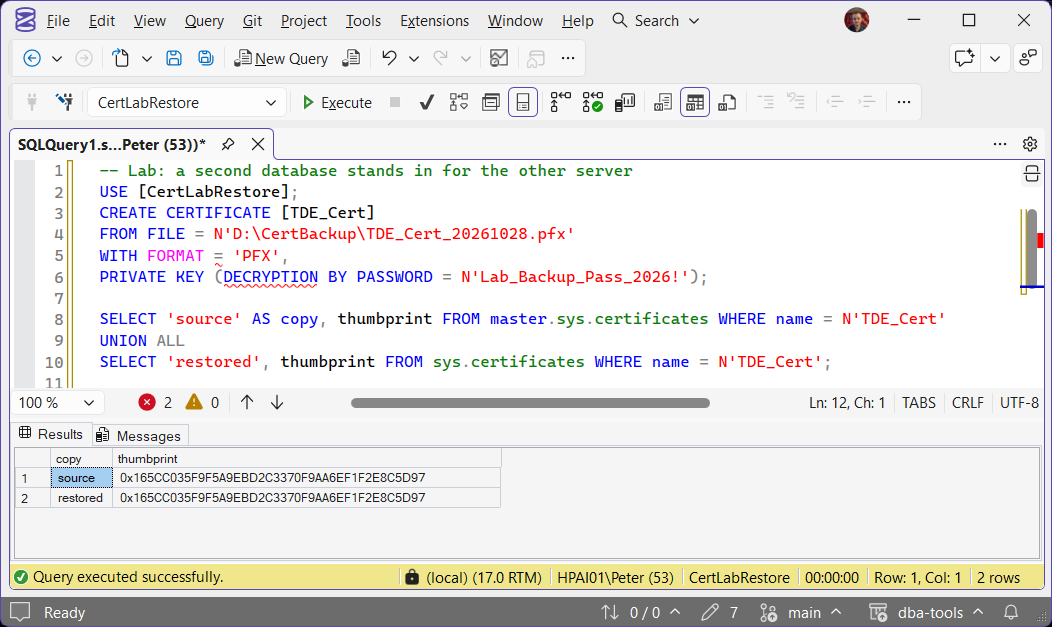Image resolution: width=1052 pixels, height=627 pixels.
Task: Execute the query
Action: pos(337,103)
